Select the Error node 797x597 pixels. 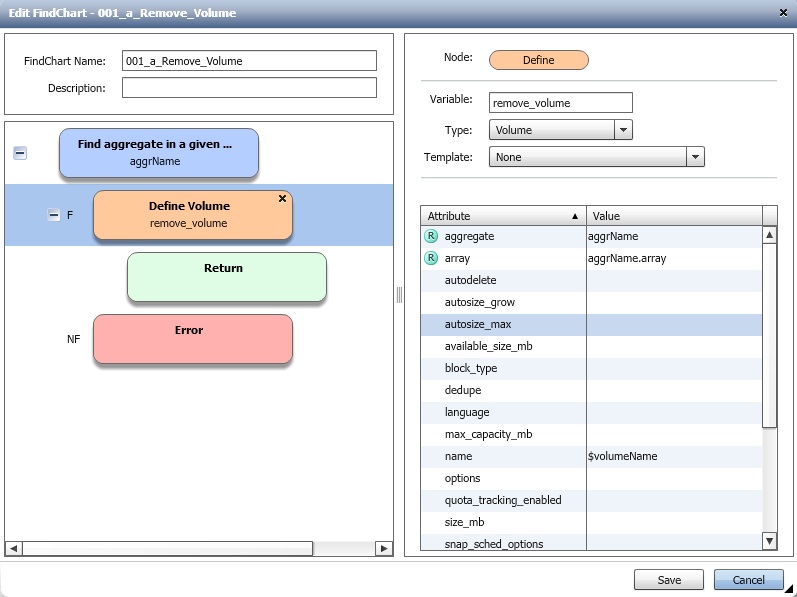point(192,339)
